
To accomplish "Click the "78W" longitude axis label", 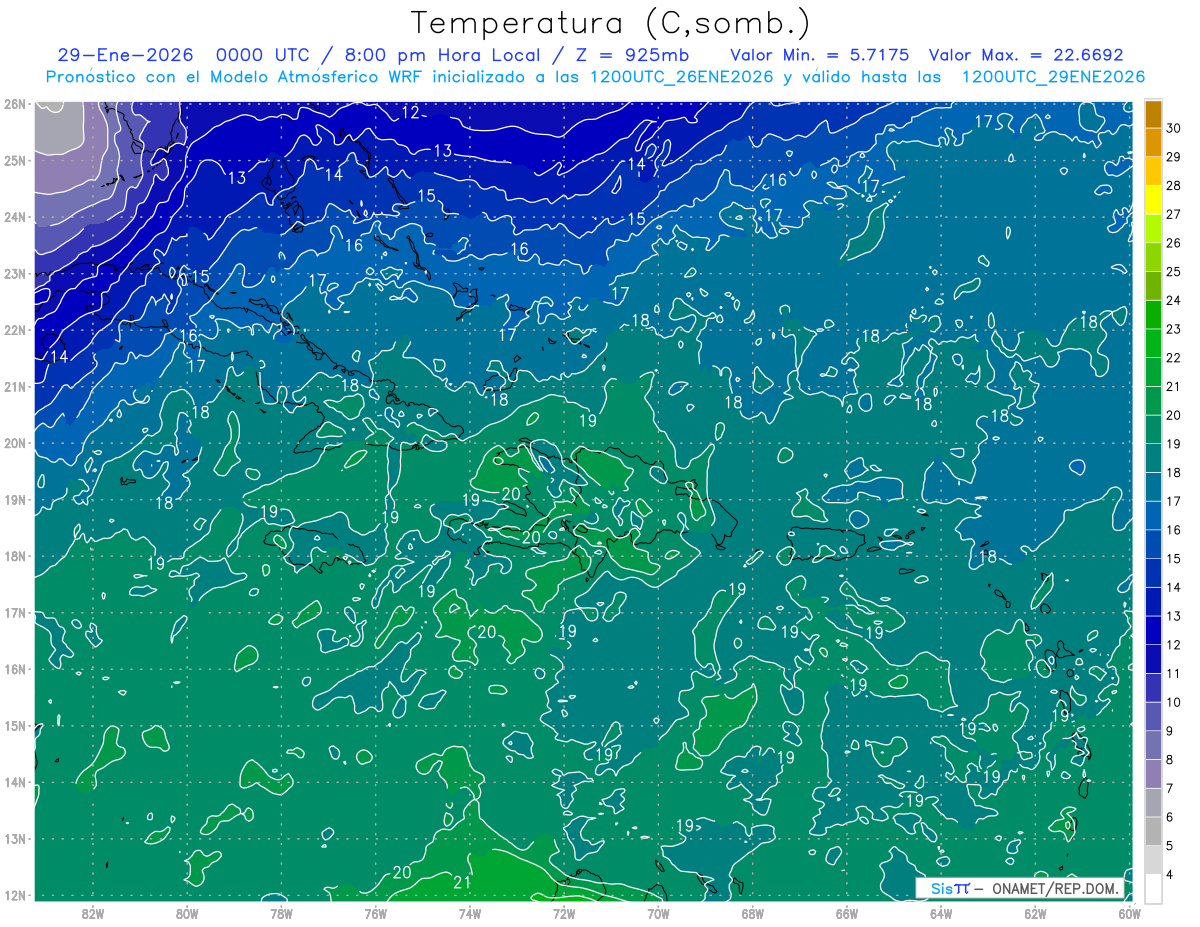I will [x=281, y=914].
